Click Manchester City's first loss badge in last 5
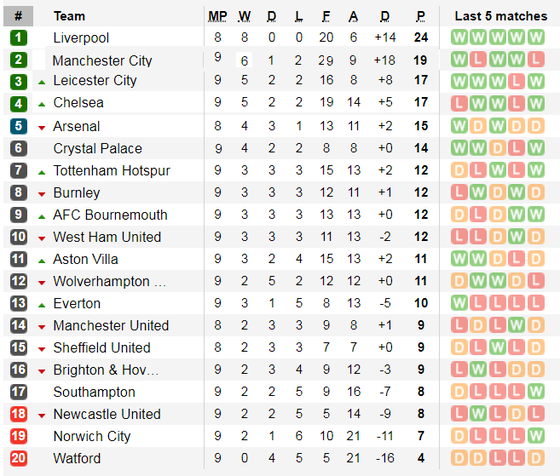The width and height of the screenshot is (560, 476). [478, 60]
